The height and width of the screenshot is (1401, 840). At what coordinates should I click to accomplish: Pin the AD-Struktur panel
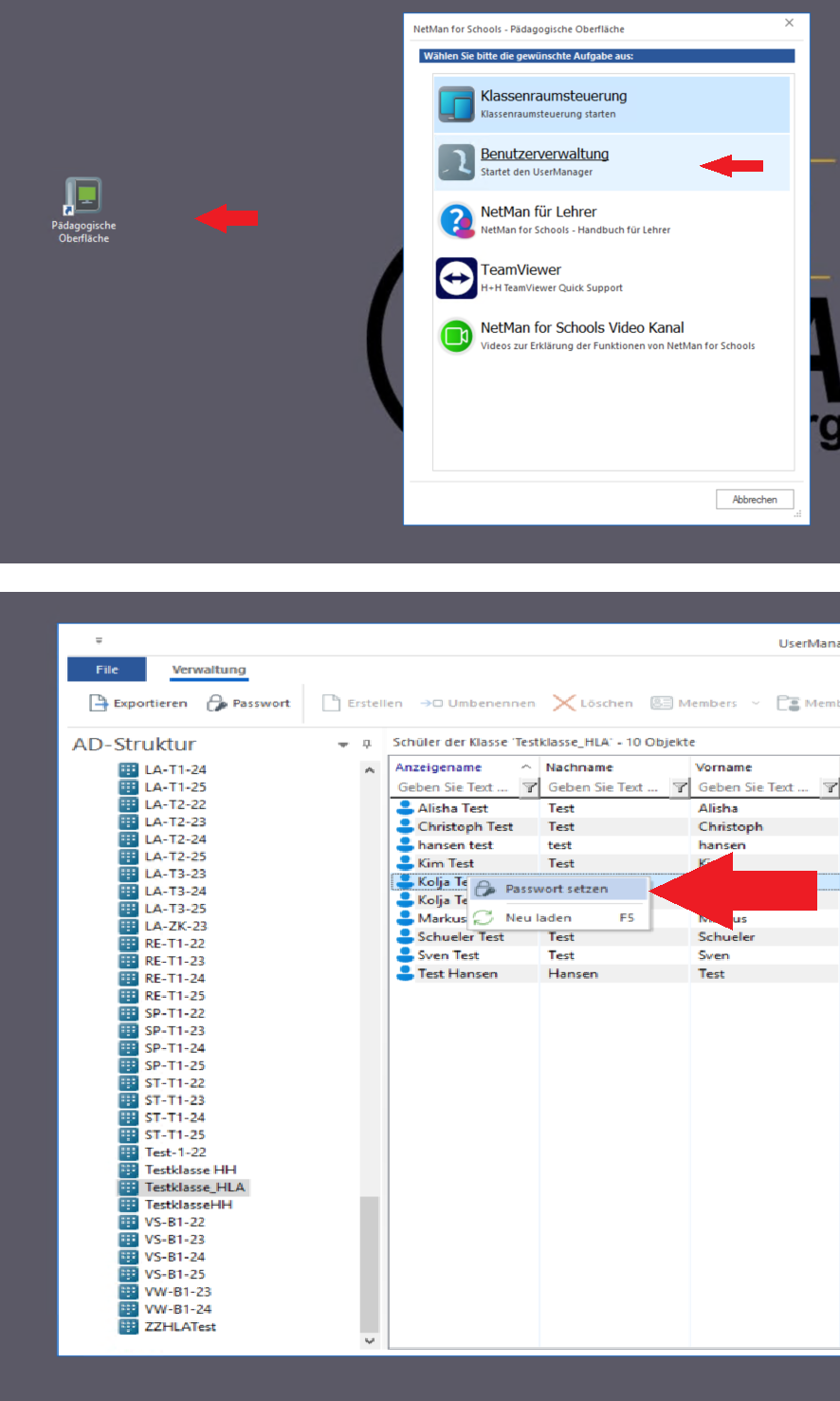[x=367, y=745]
